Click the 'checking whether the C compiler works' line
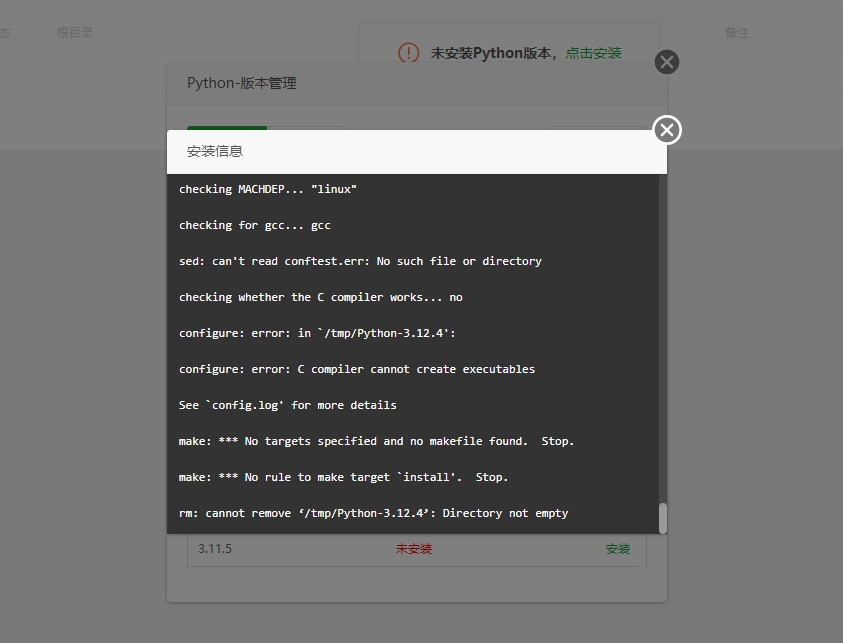Image resolution: width=843 pixels, height=643 pixels. tap(320, 297)
